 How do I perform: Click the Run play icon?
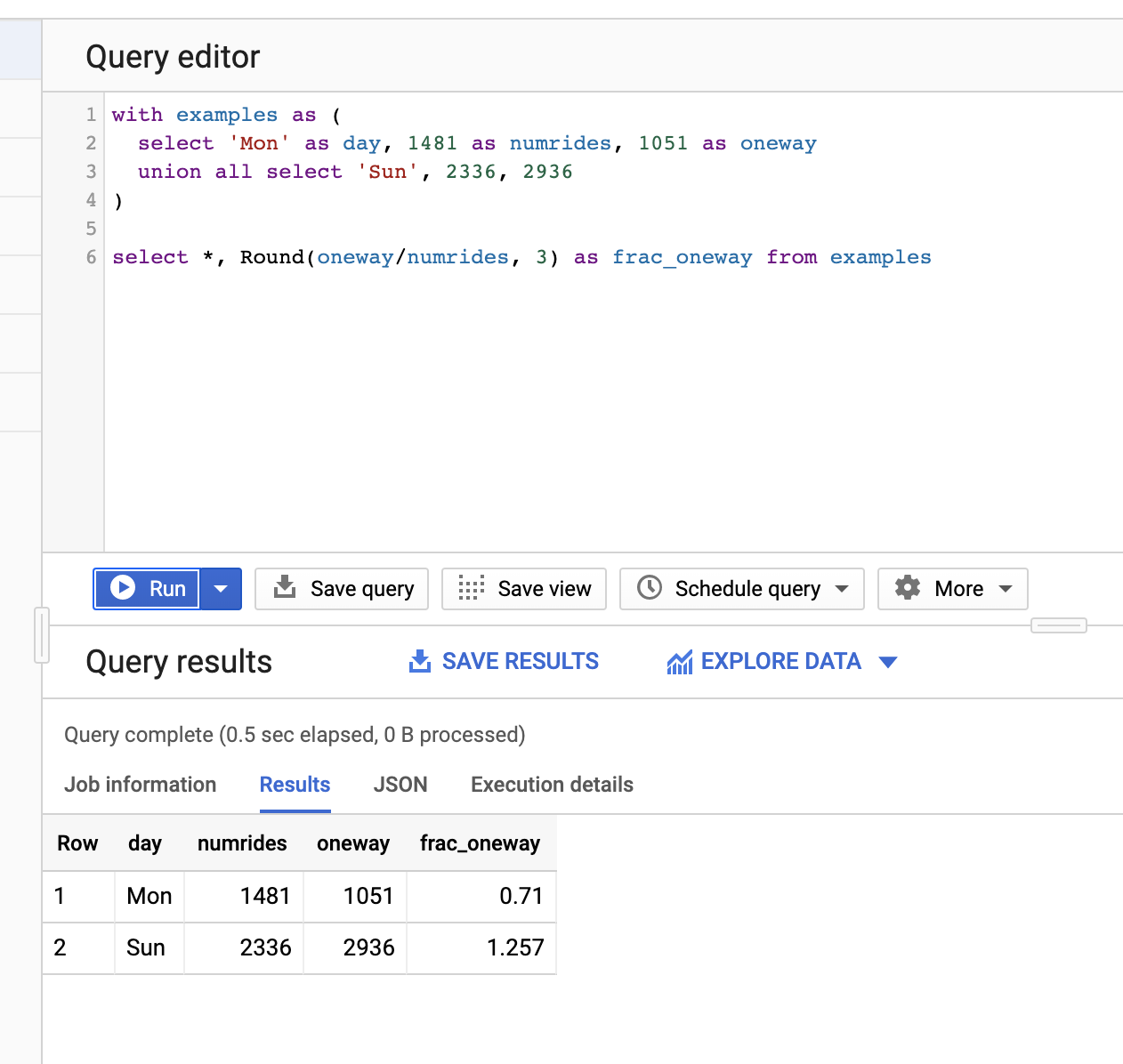pos(124,588)
